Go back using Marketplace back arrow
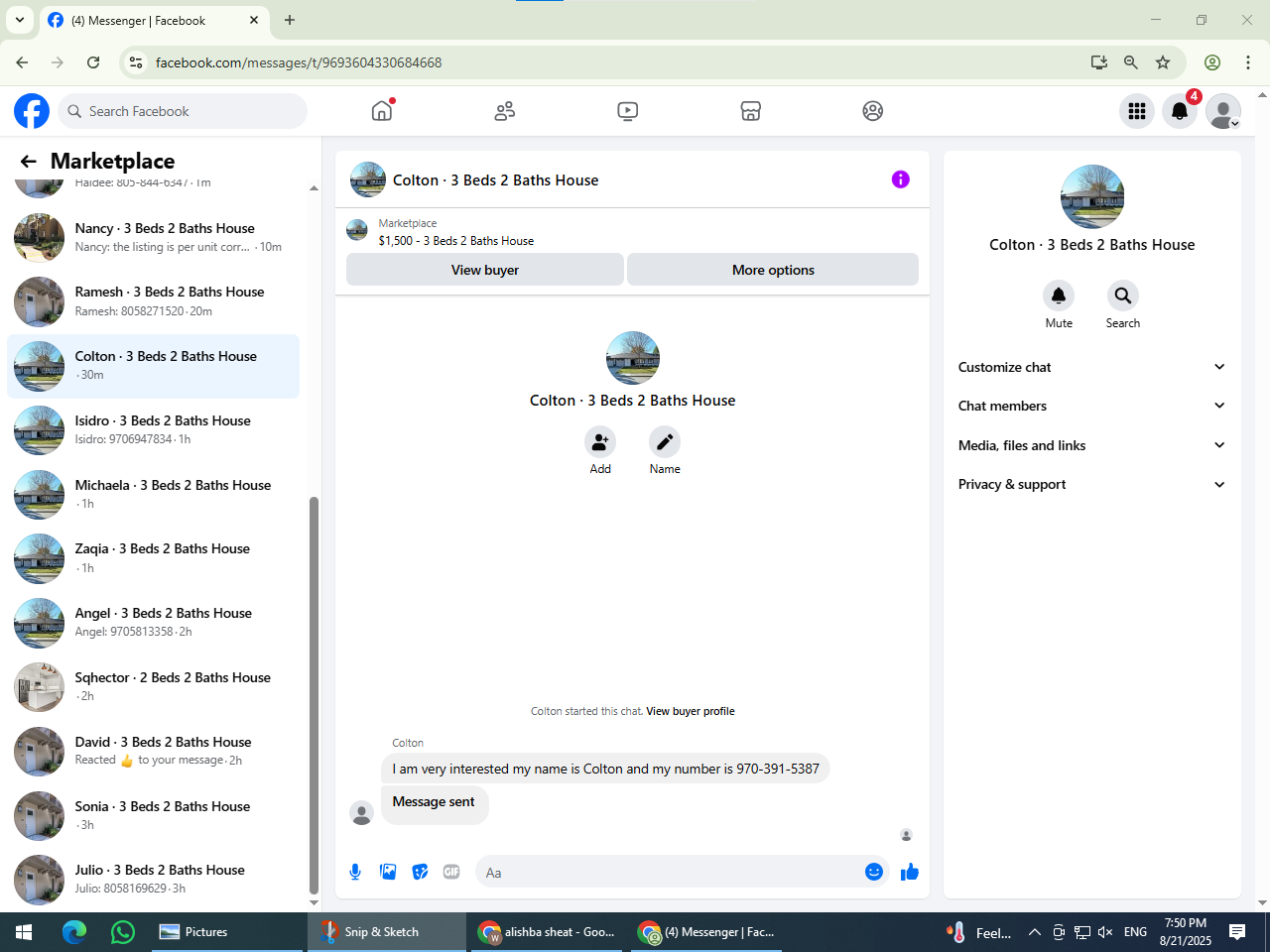 coord(28,162)
